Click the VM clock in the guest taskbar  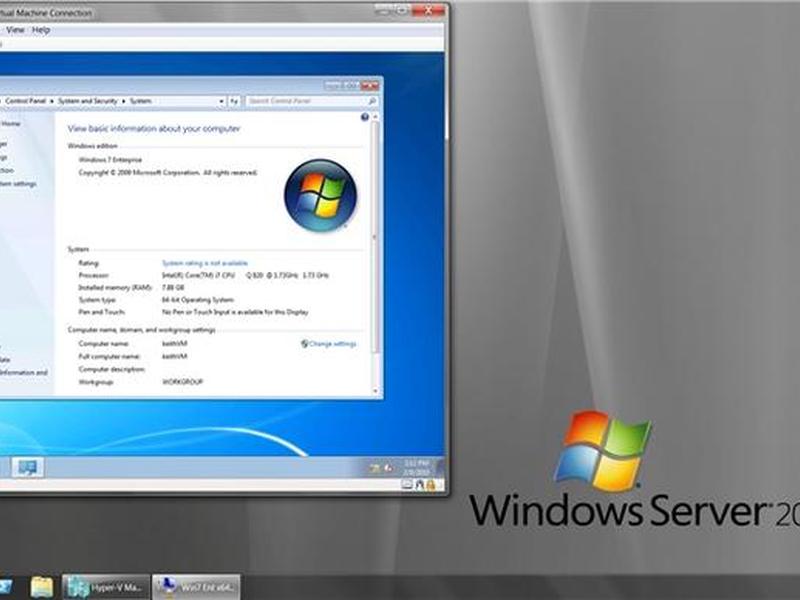(417, 467)
